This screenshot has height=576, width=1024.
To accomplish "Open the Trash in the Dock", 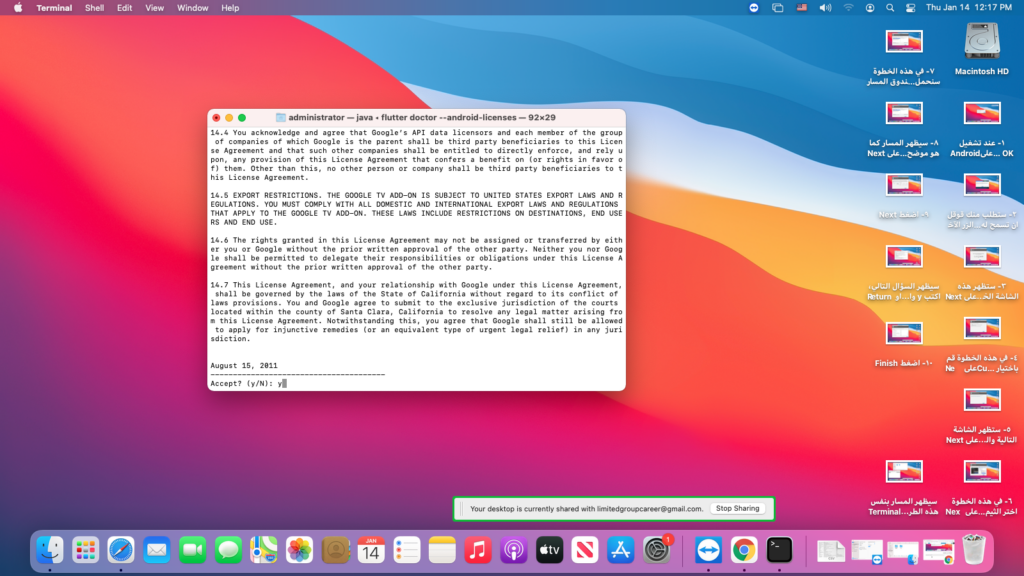I will pyautogui.click(x=974, y=550).
